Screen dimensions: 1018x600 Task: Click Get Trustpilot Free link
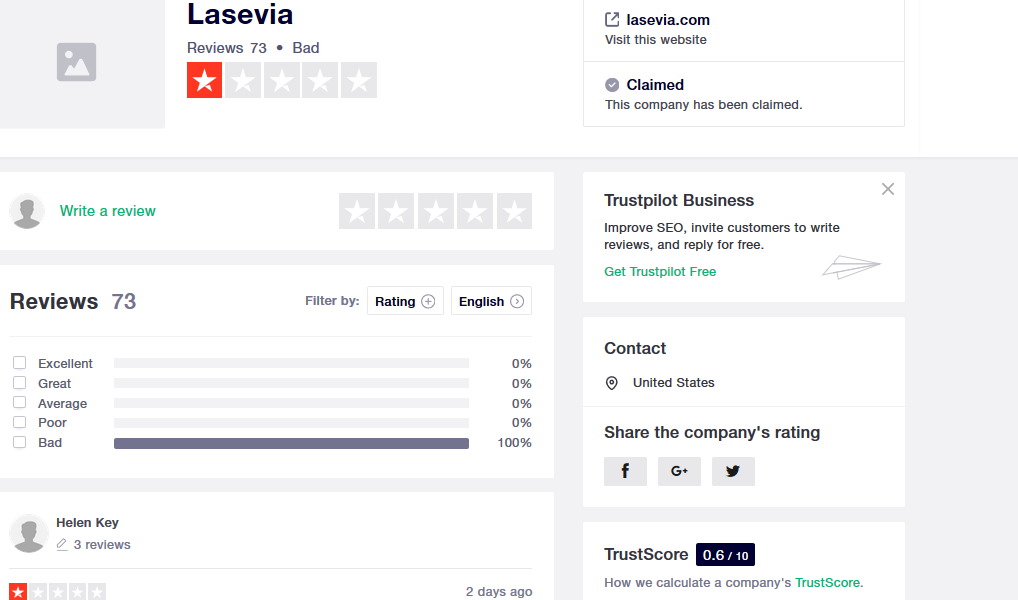pos(660,271)
